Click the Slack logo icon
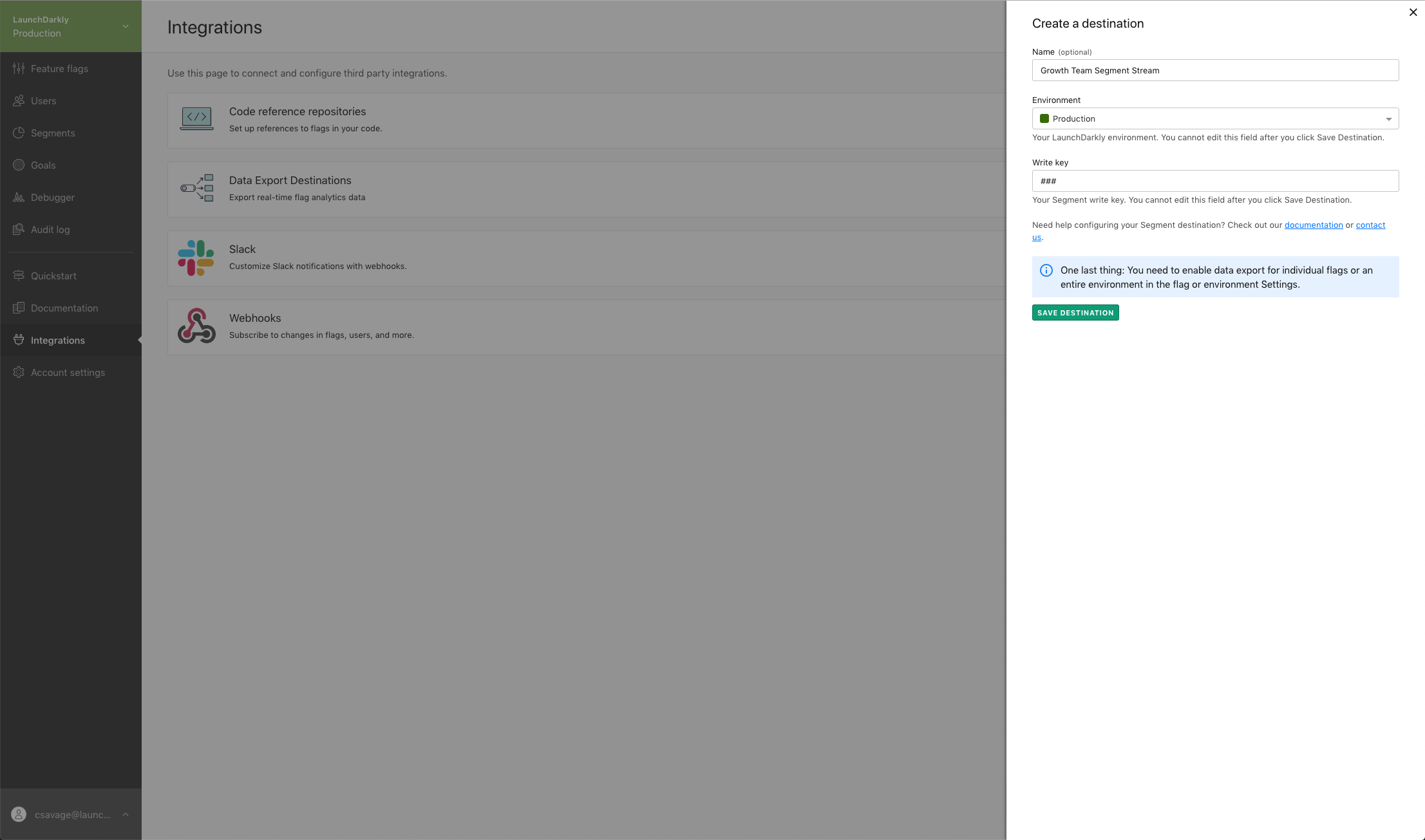This screenshot has height=840, width=1425. (x=196, y=257)
